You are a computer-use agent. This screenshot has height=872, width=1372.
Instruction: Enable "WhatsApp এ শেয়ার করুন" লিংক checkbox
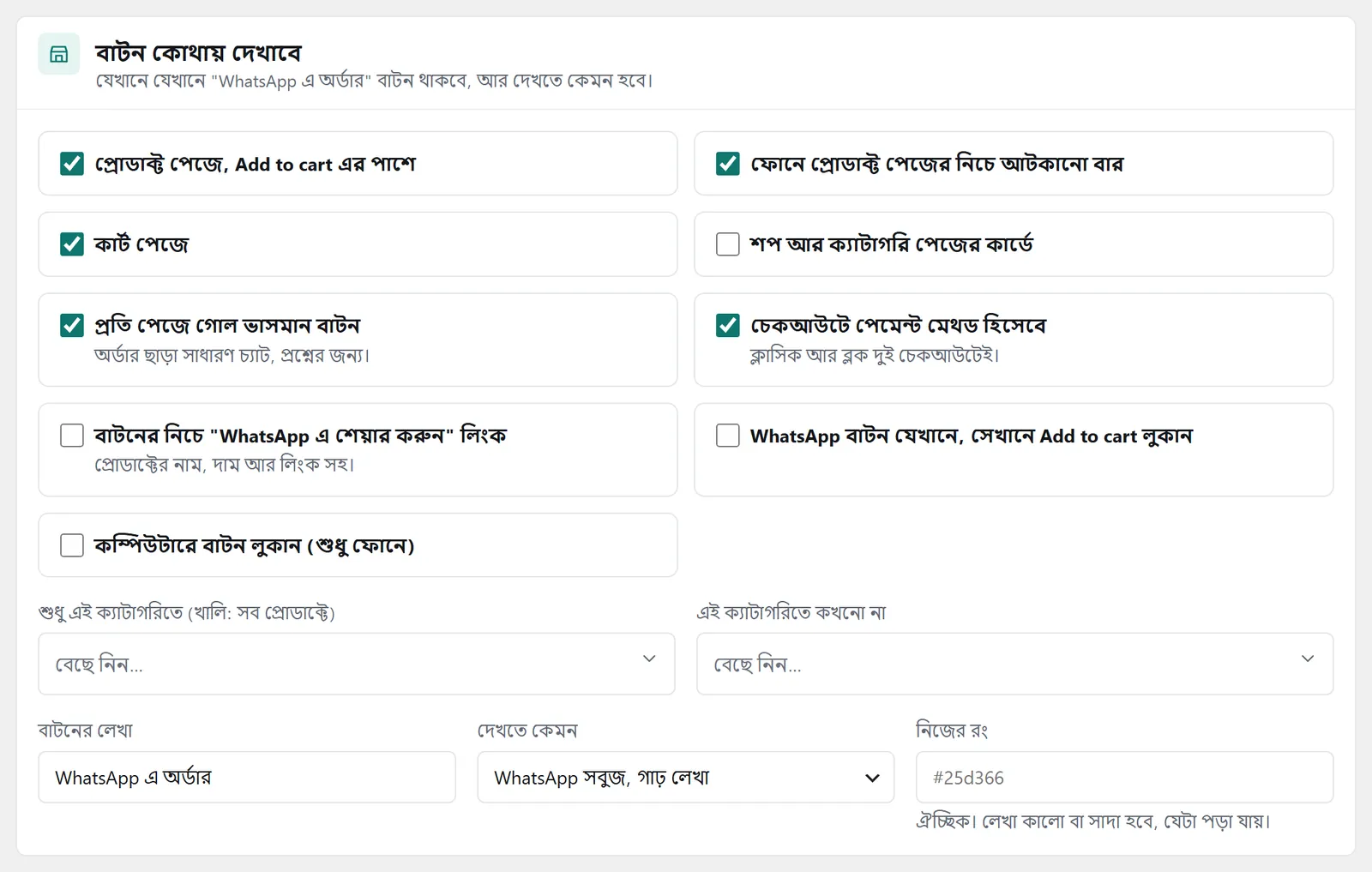[x=72, y=436]
